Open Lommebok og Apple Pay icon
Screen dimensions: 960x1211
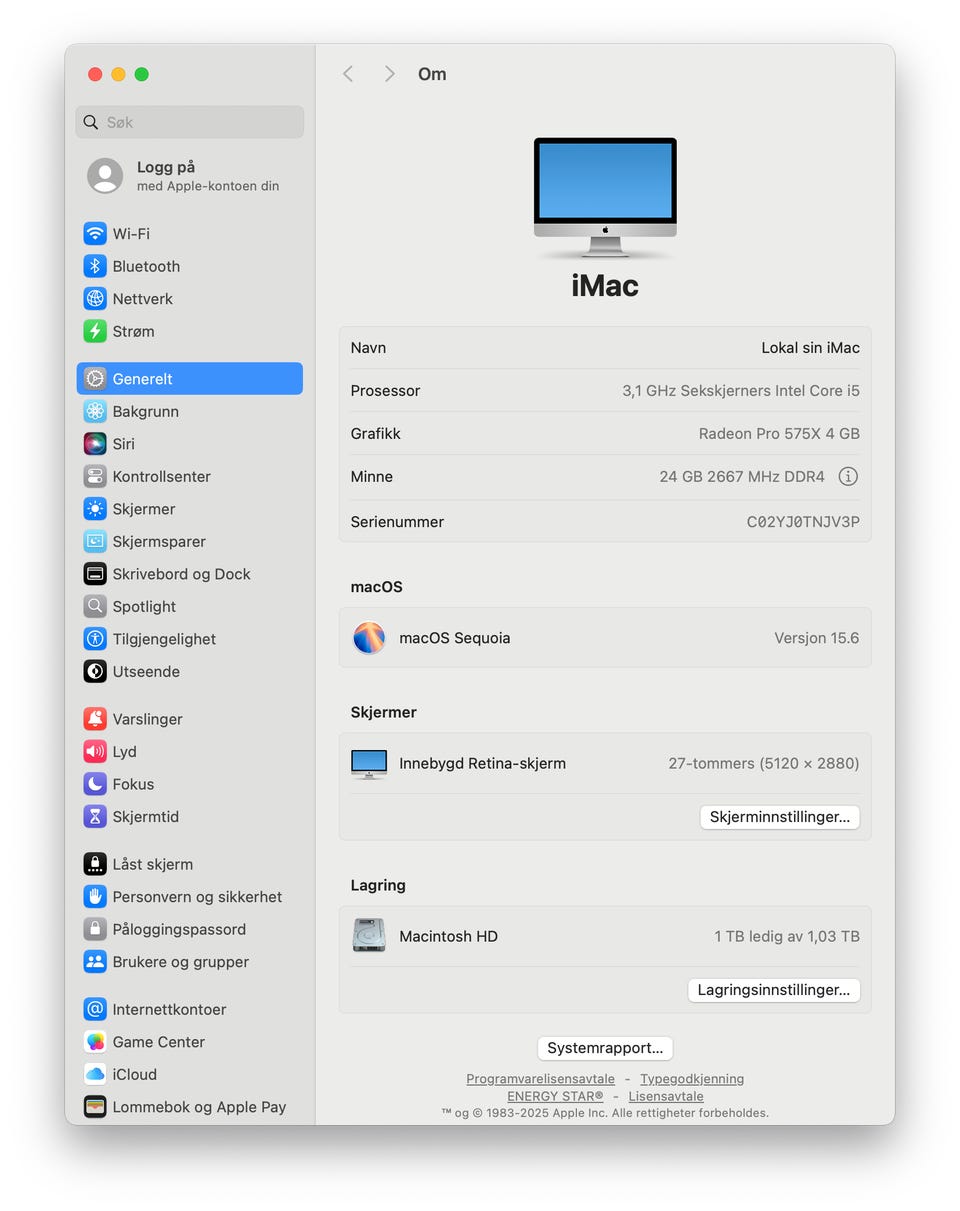click(x=95, y=1107)
